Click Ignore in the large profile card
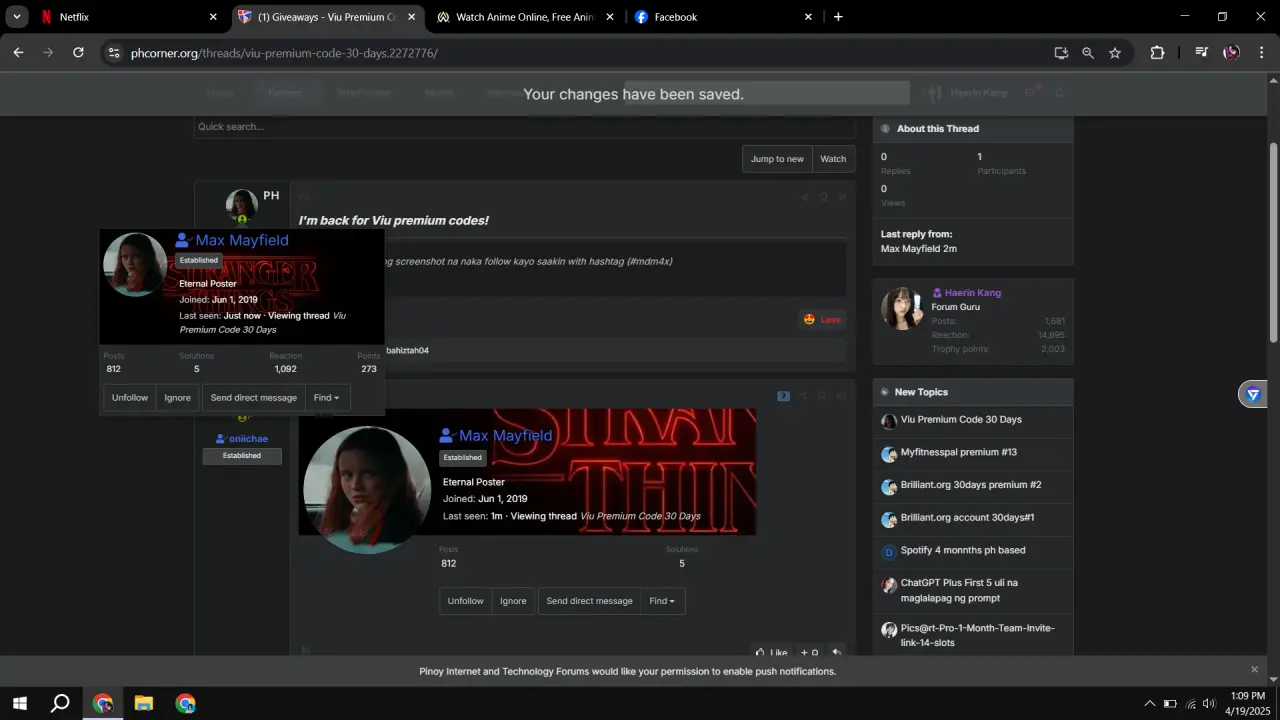 tap(514, 601)
